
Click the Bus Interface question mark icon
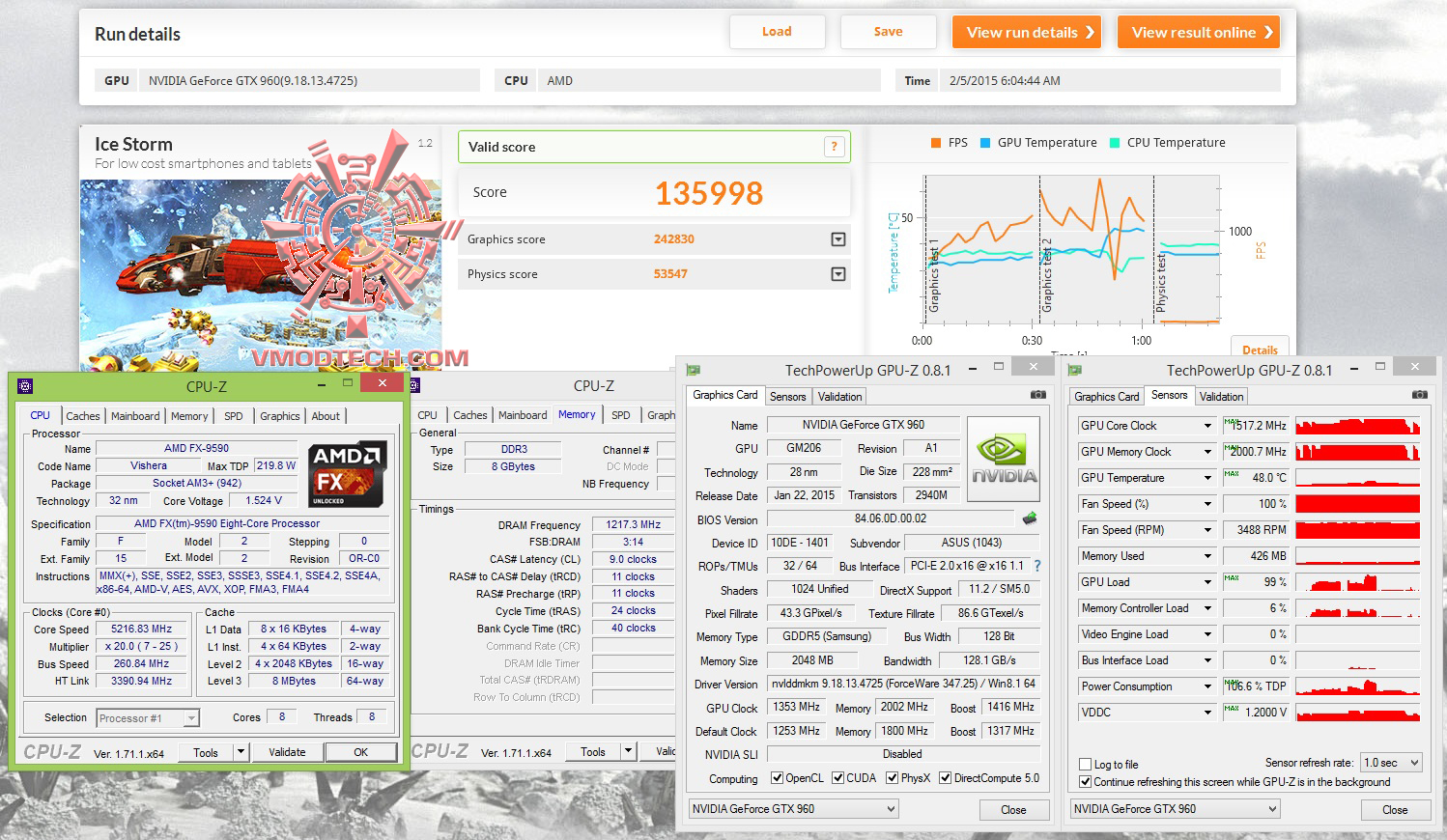[x=1037, y=566]
